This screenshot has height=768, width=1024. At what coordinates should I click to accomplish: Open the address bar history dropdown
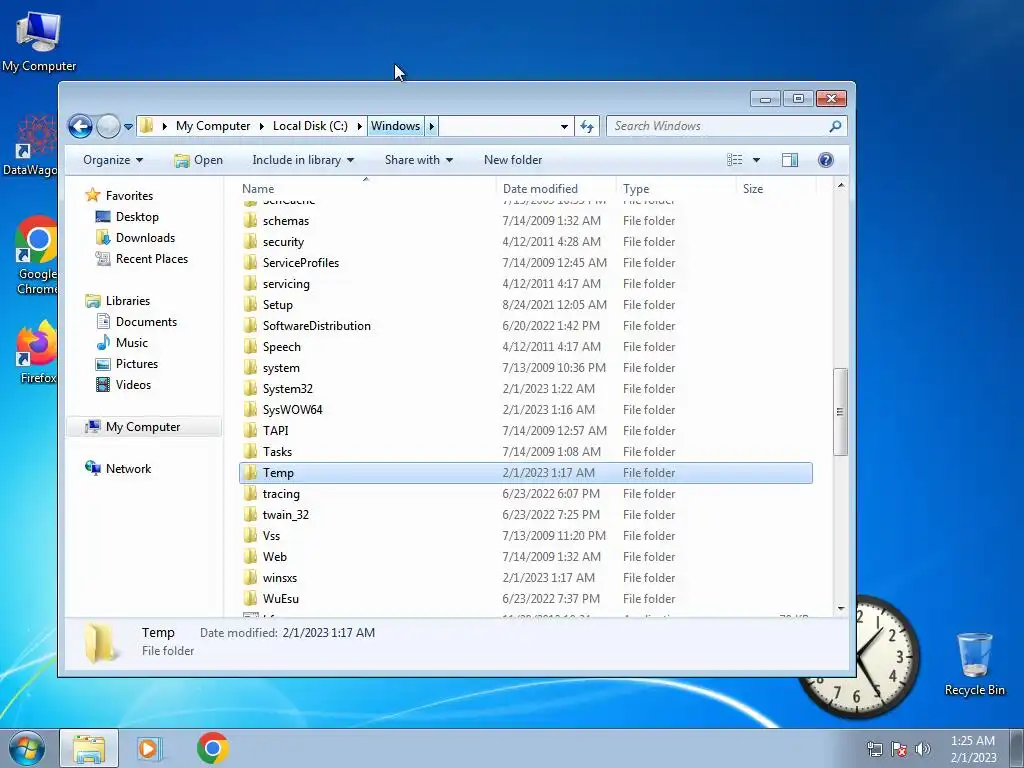pyautogui.click(x=564, y=127)
